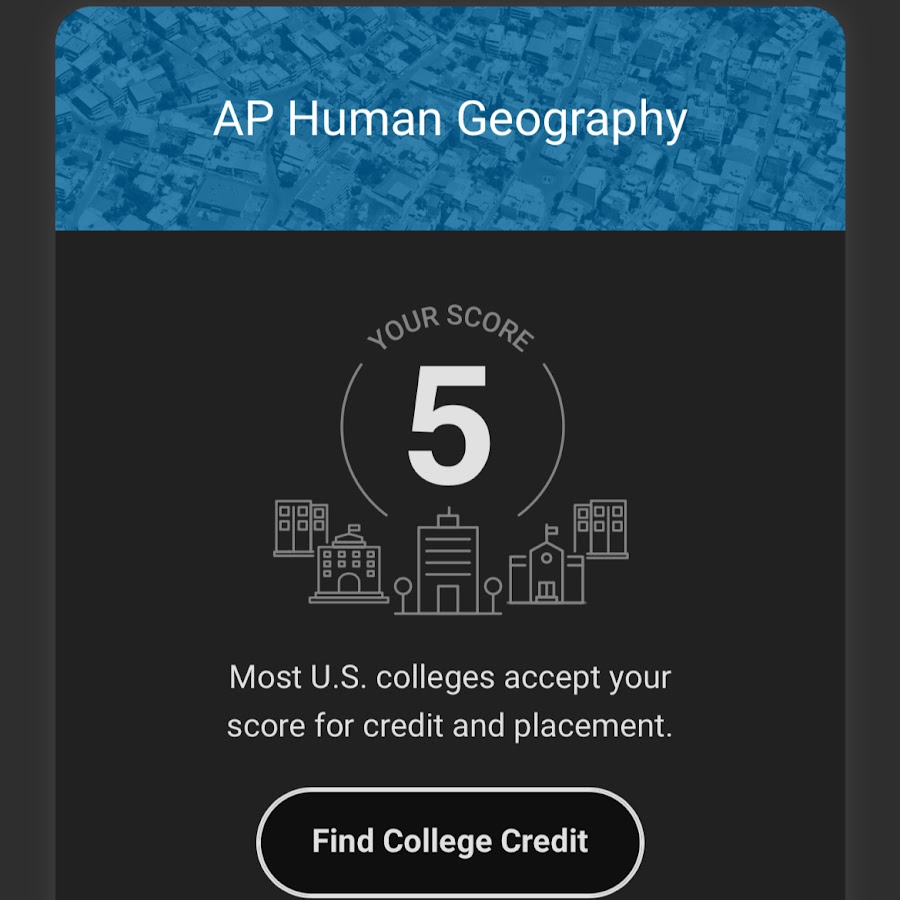This screenshot has height=900, width=900.
Task: Click the 'score for credit and placement.' line
Action: pos(449,726)
